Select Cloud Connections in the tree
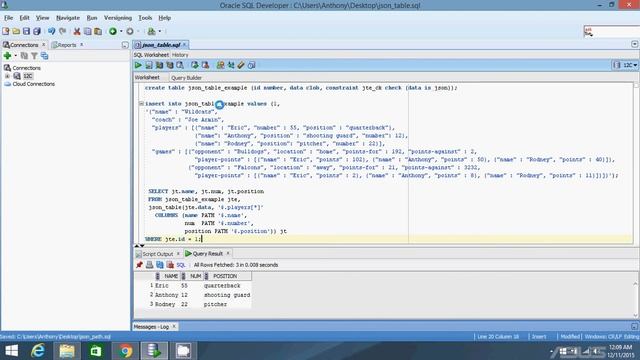Screen dimensions: 640x360 (33, 84)
